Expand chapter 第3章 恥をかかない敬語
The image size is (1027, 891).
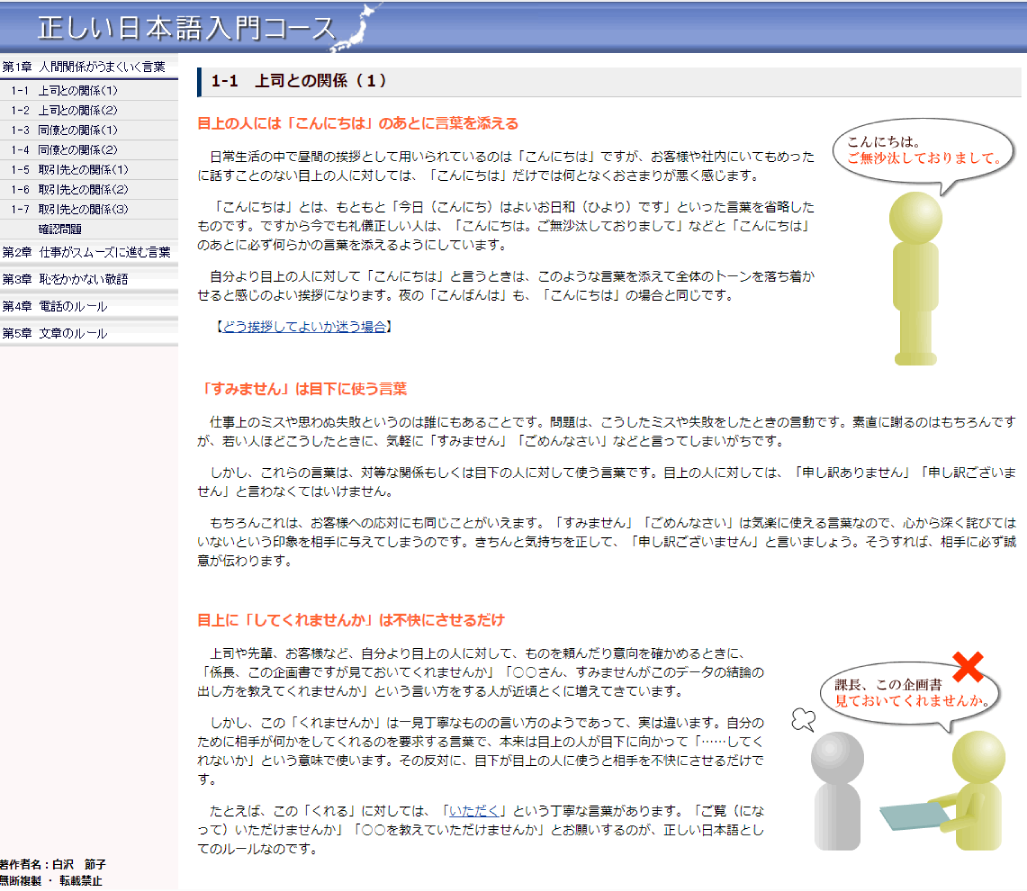(89, 279)
